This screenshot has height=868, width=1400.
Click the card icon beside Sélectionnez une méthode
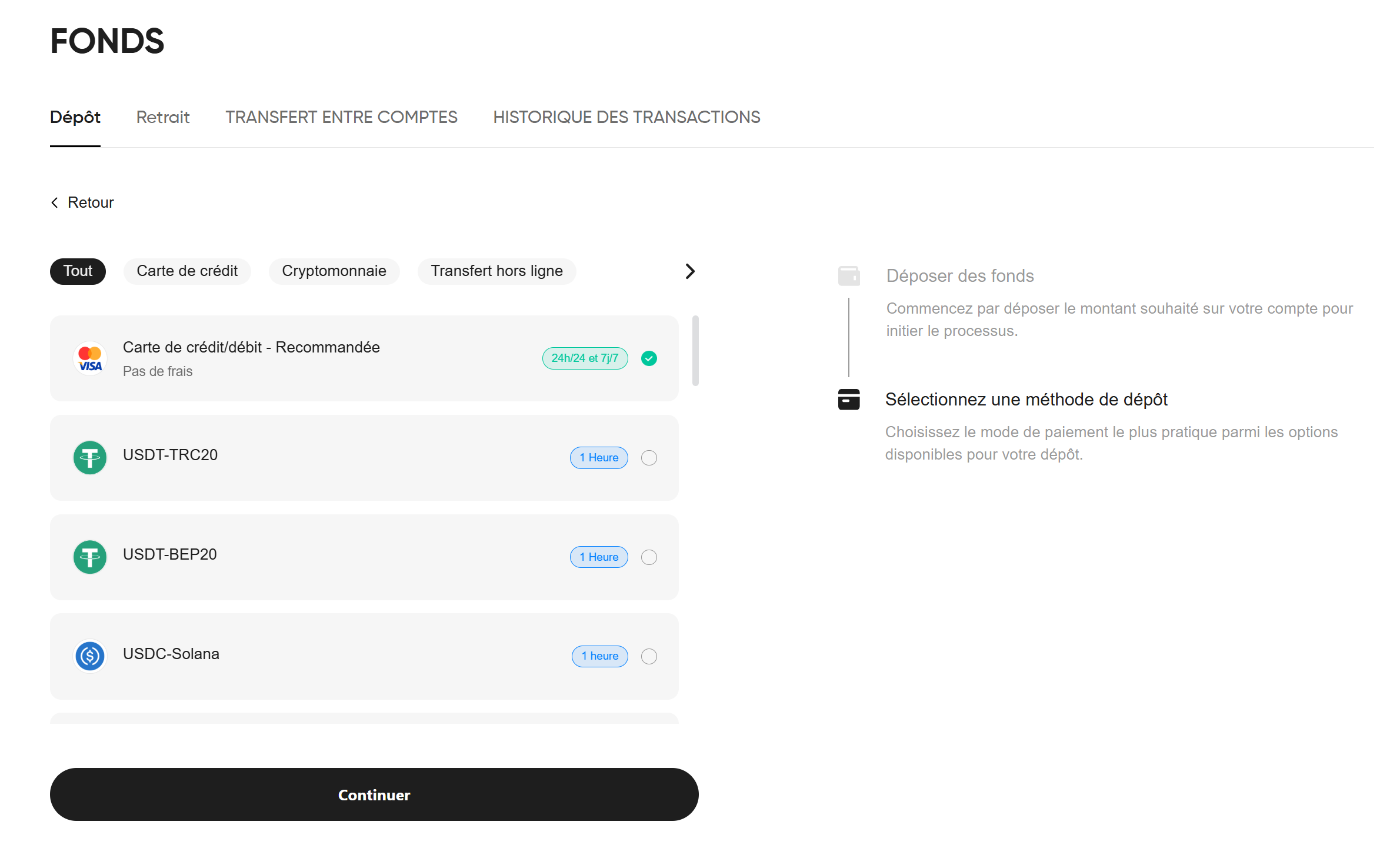(x=848, y=400)
